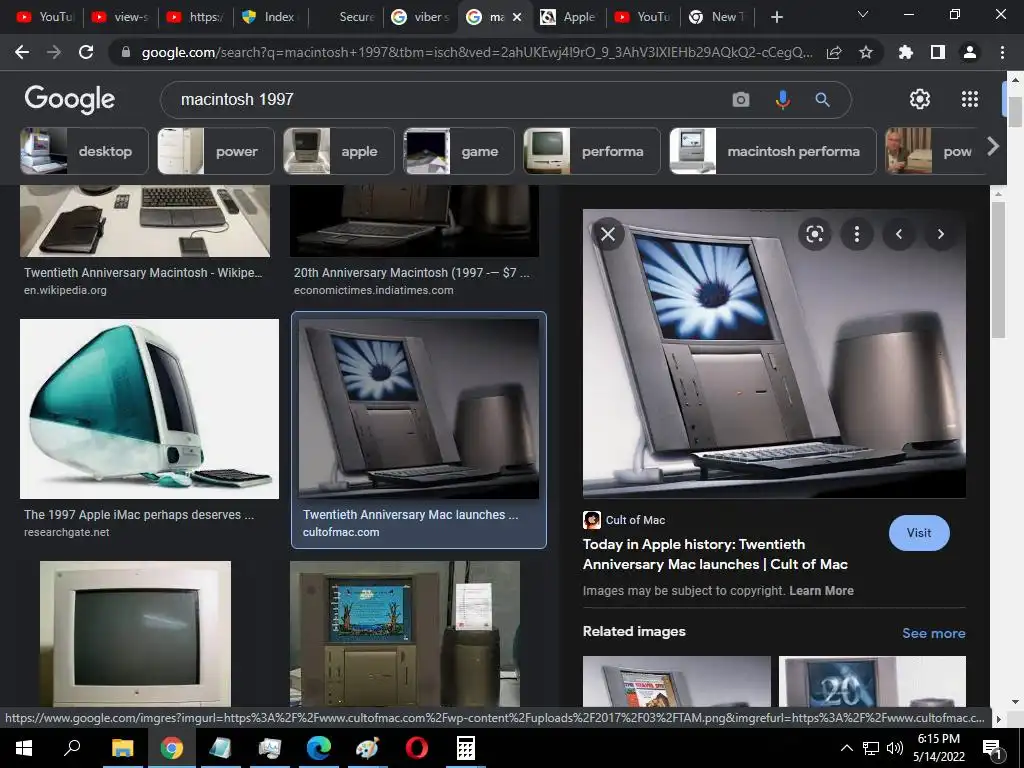Screen dimensions: 1024x768
Task: Filter results by power chip
Action: click(216, 151)
